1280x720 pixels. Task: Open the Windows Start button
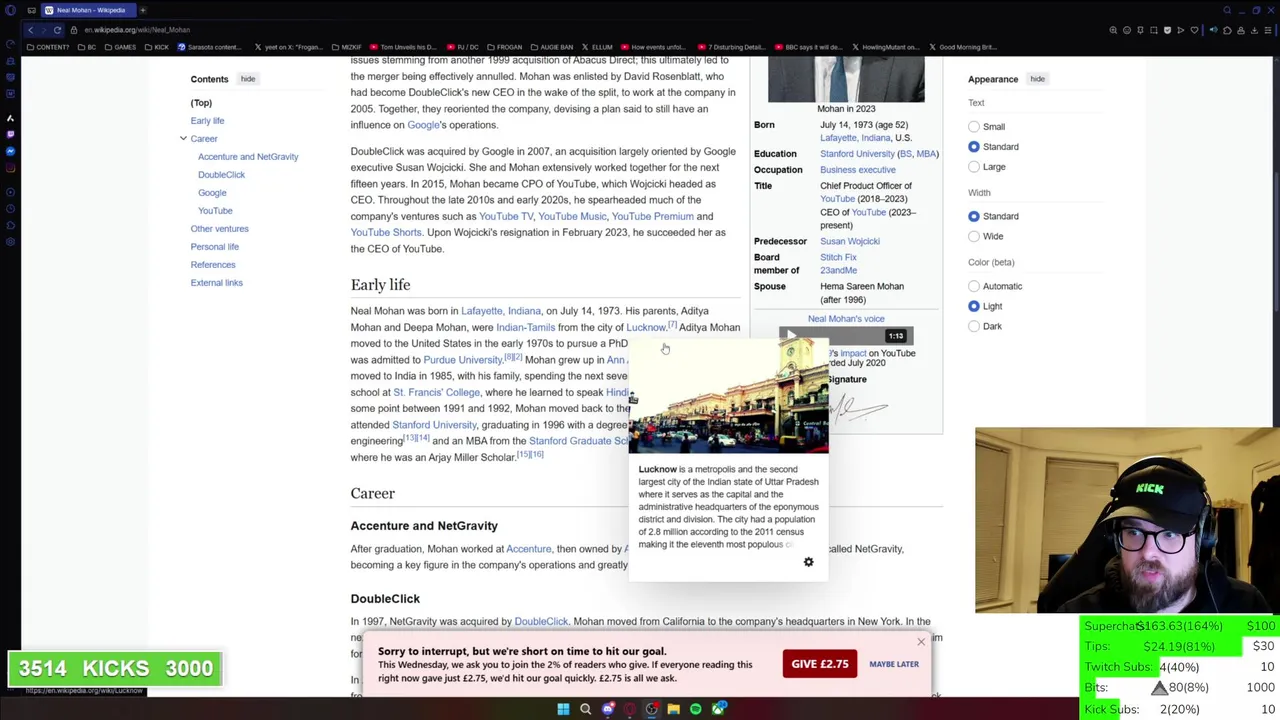click(x=563, y=709)
